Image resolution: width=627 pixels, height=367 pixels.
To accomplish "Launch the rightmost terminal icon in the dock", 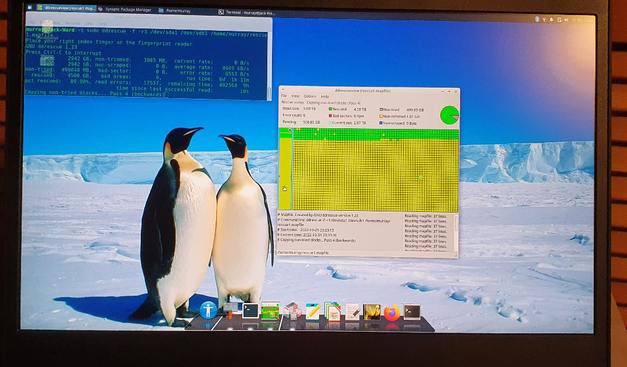I will click(x=411, y=312).
